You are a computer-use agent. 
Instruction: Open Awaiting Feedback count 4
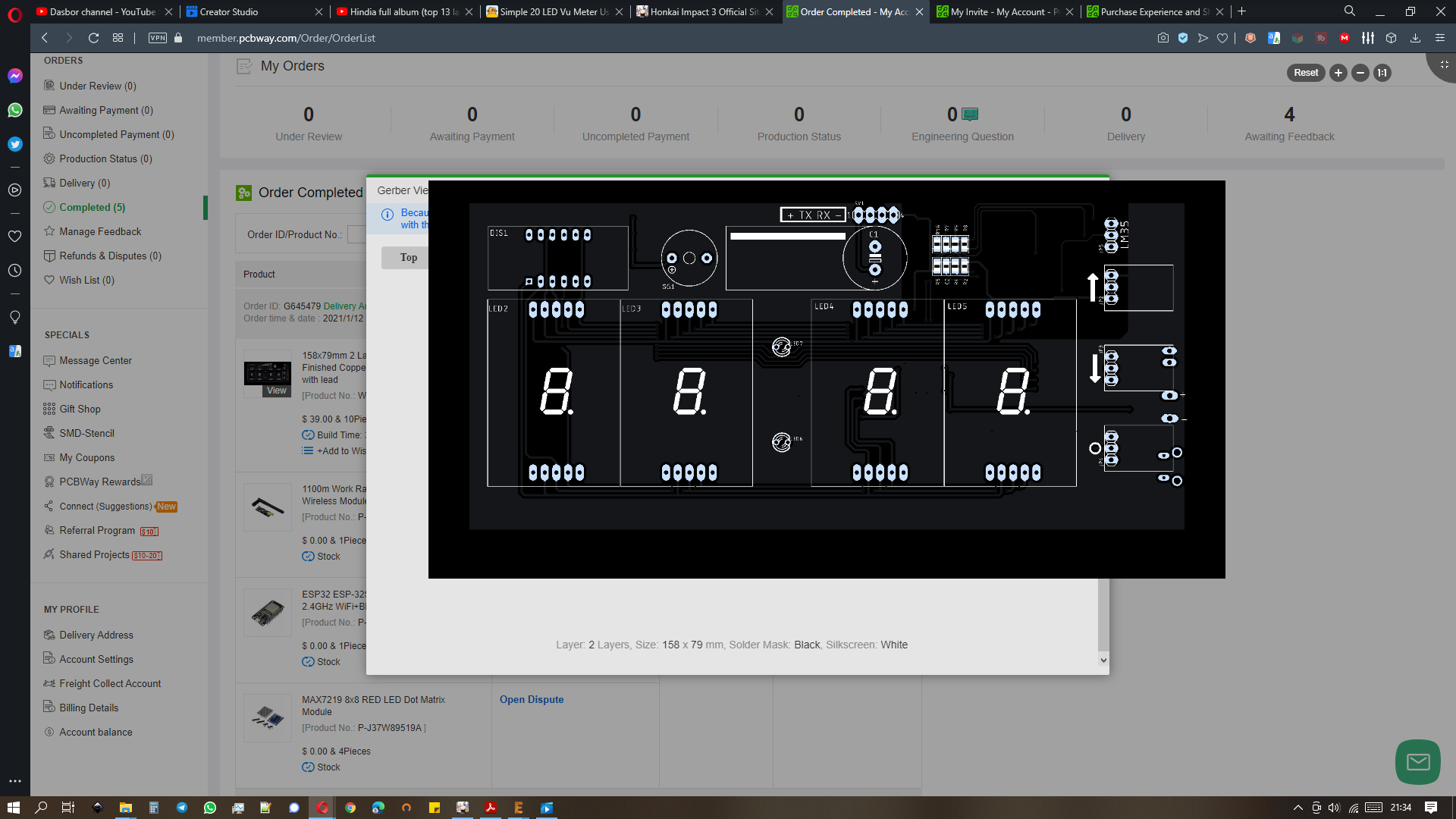click(1289, 115)
